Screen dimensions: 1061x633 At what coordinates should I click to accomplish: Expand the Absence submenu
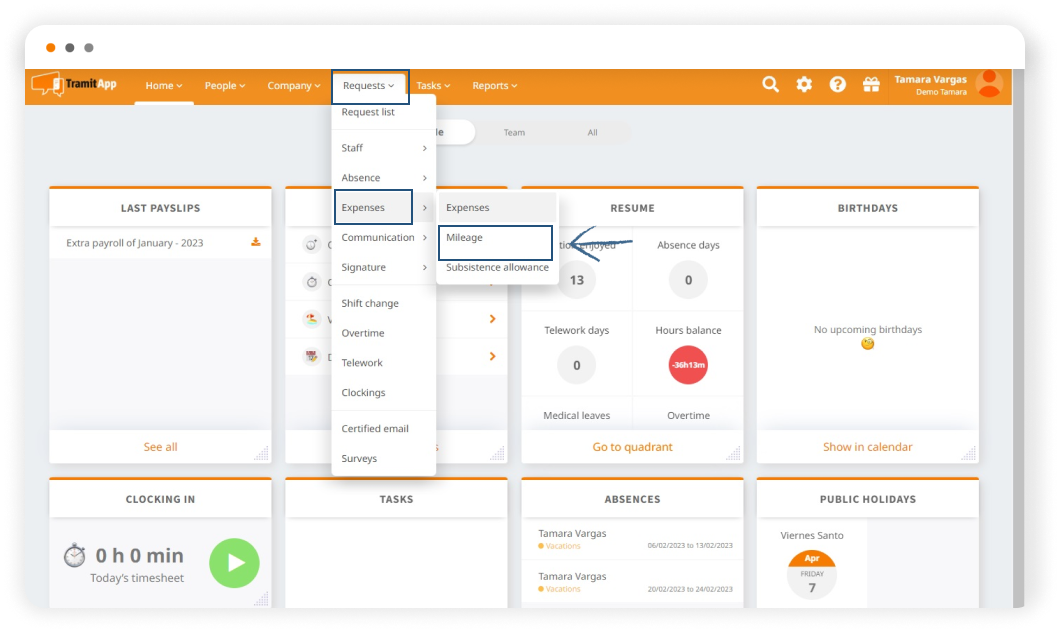tap(383, 178)
